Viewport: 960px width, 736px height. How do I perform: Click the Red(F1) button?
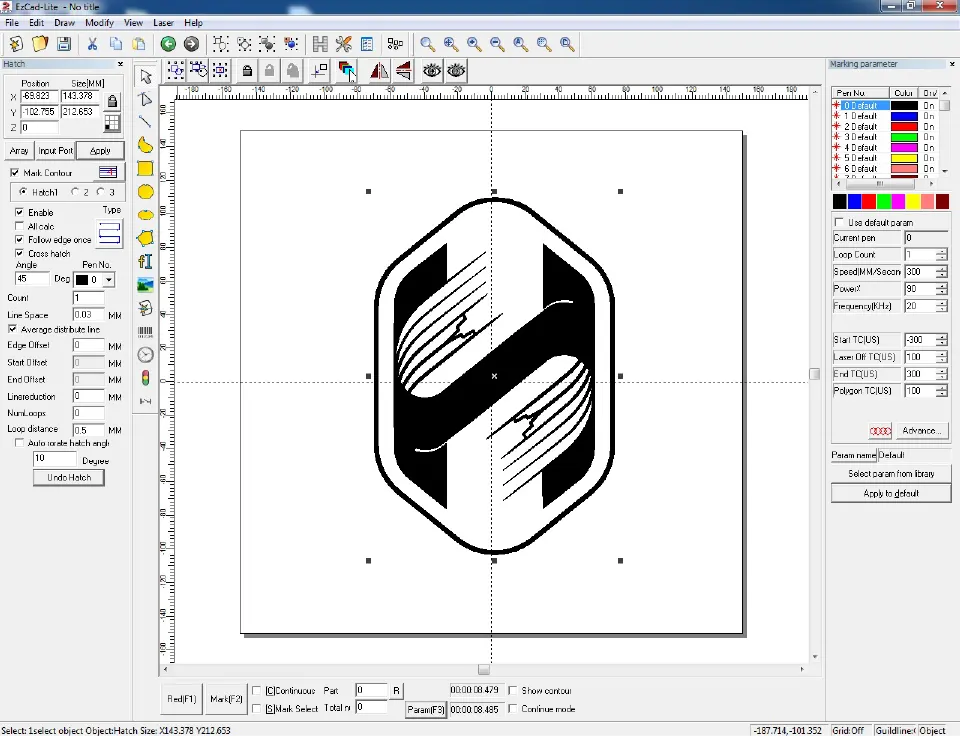(x=181, y=699)
